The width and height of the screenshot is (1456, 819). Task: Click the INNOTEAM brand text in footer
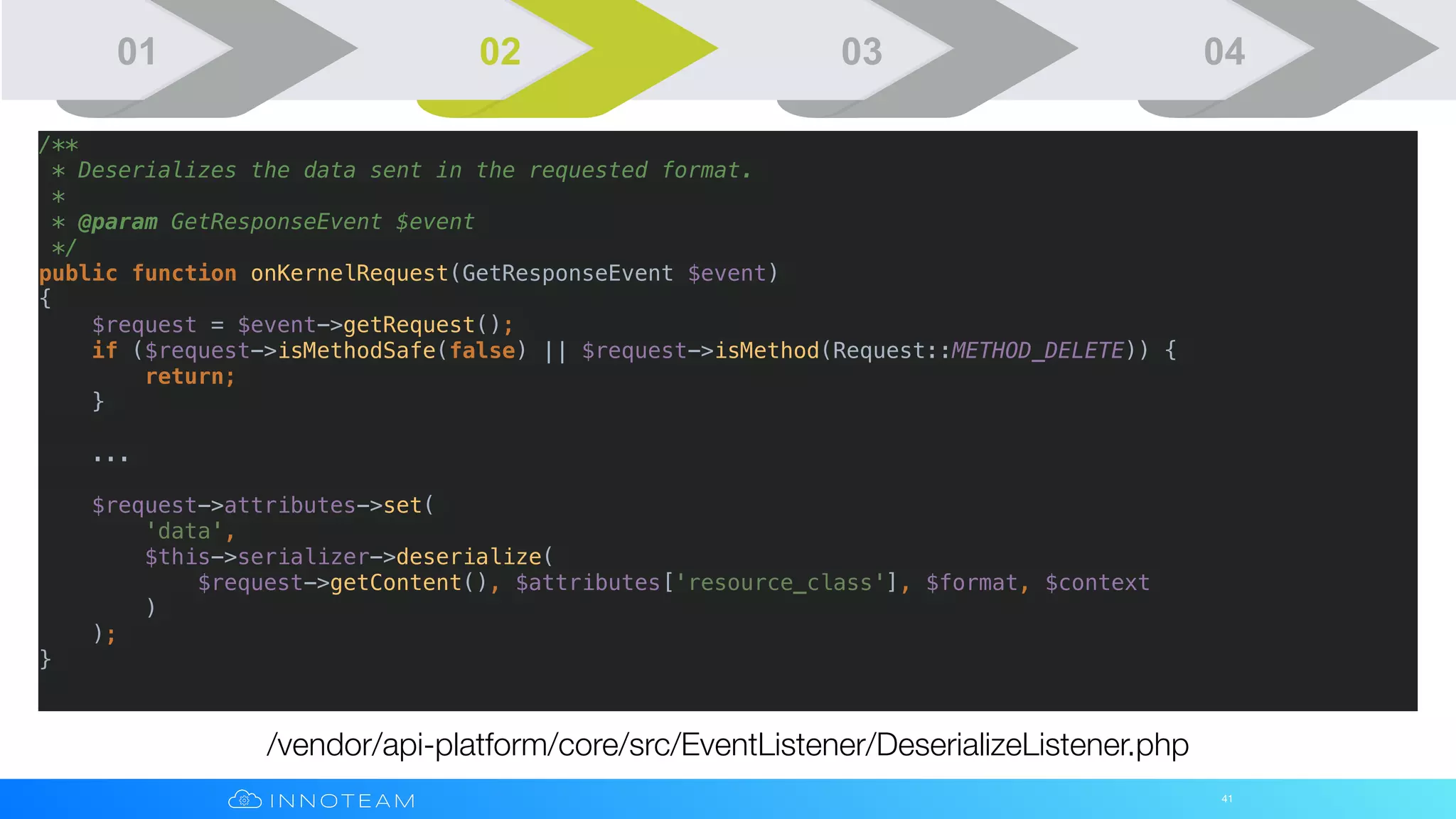click(343, 801)
